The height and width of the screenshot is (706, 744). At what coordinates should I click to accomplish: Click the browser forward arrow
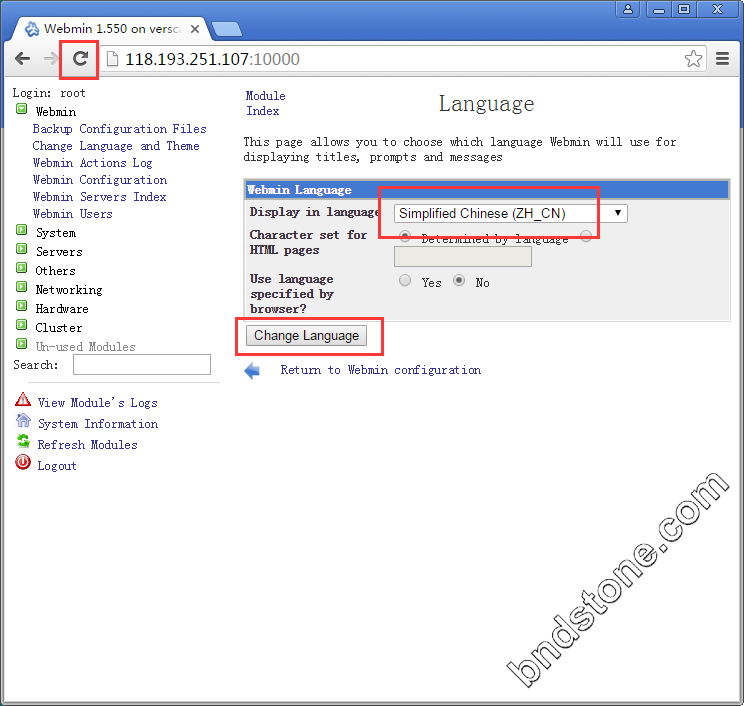pyautogui.click(x=50, y=59)
